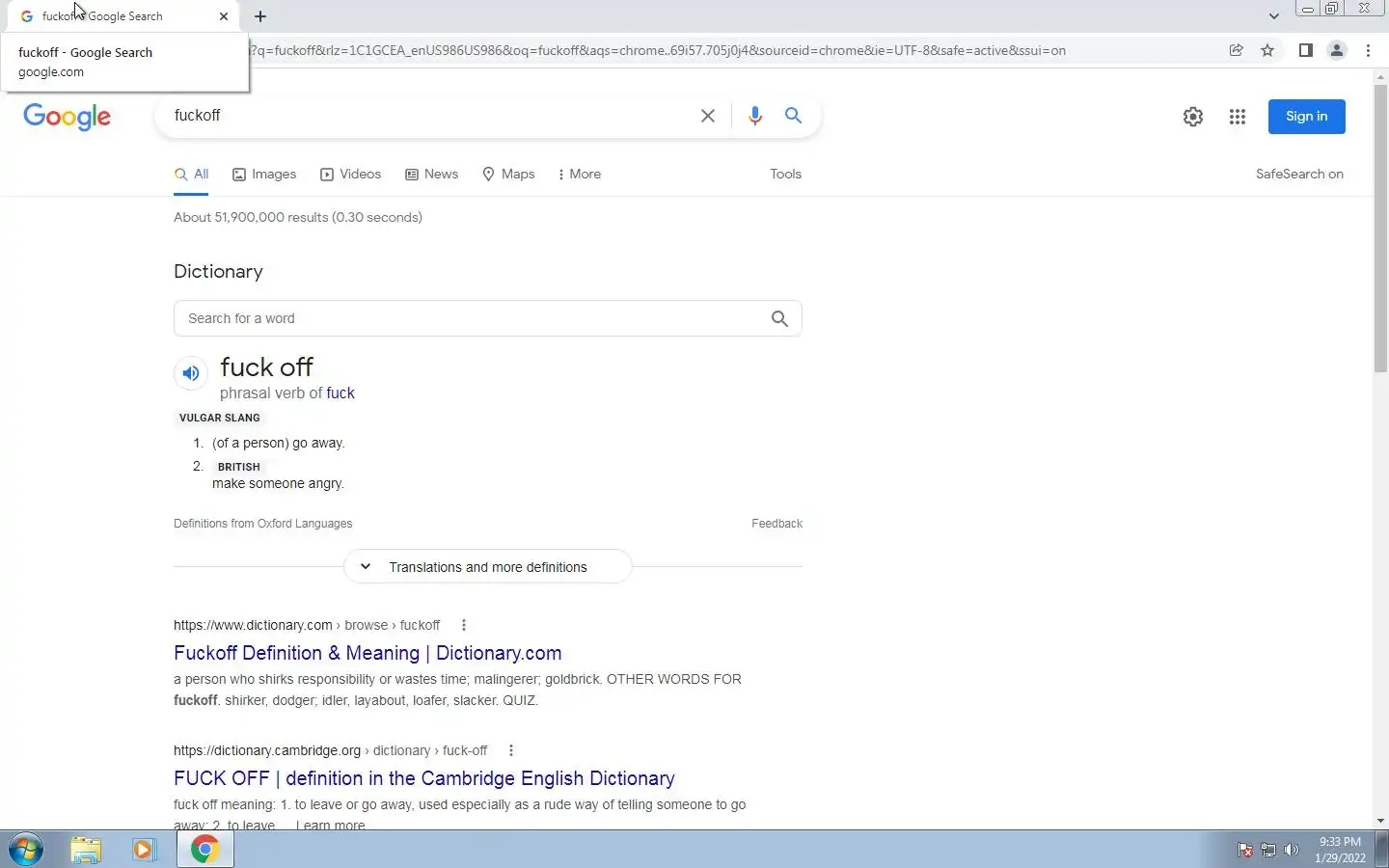Click the VULGAR SLANG label

coord(219,418)
